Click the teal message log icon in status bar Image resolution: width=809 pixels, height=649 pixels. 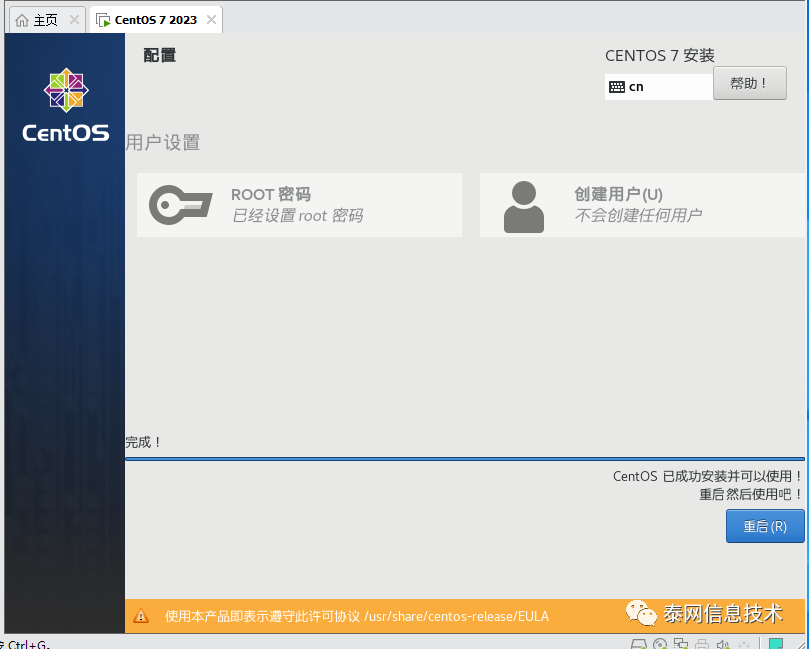pyautogui.click(x=776, y=643)
